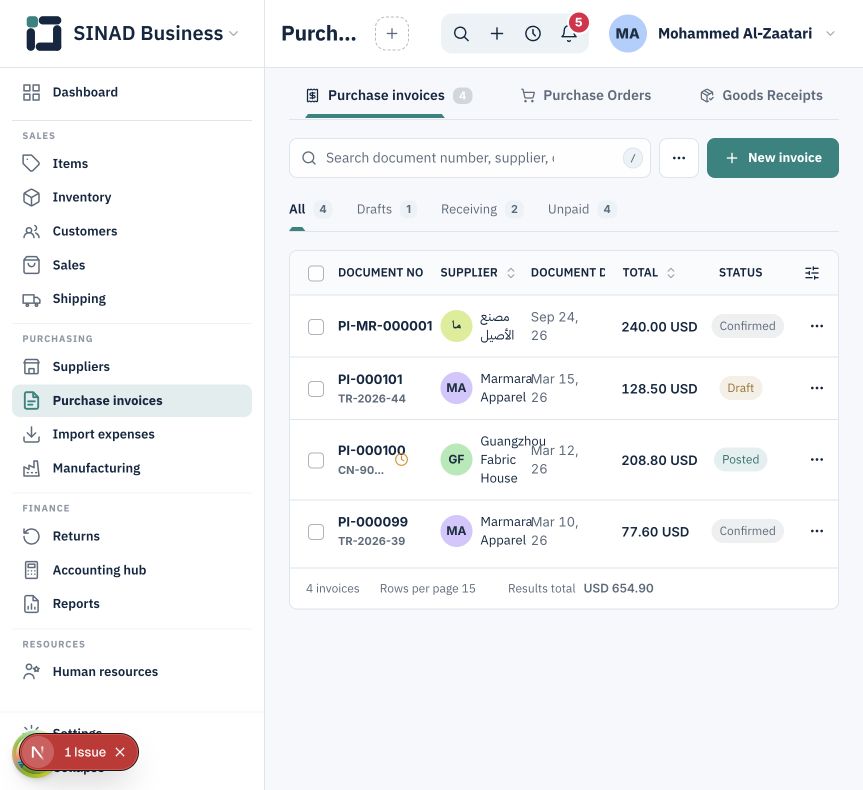This screenshot has width=863, height=790.
Task: Open row actions for PI-000099
Action: 817,531
